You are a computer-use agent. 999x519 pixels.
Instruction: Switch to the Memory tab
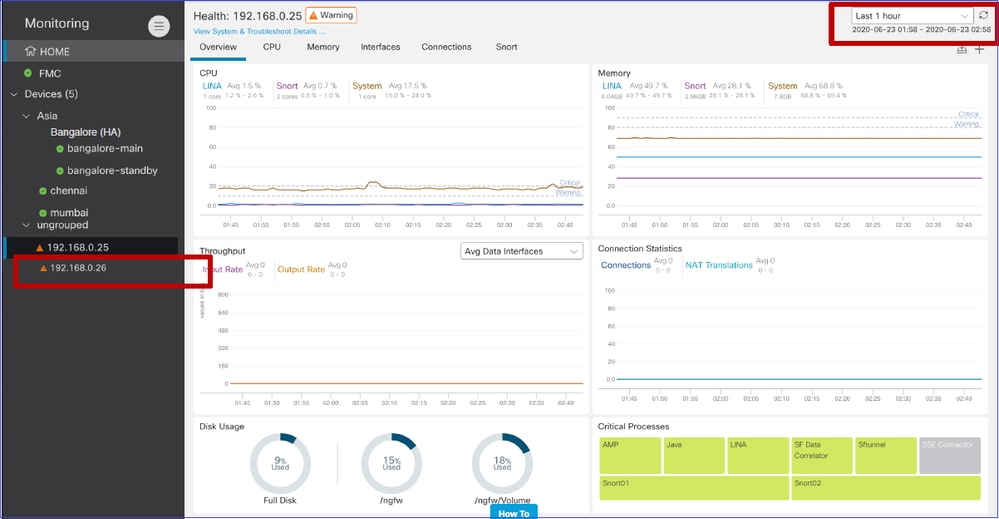tap(323, 47)
